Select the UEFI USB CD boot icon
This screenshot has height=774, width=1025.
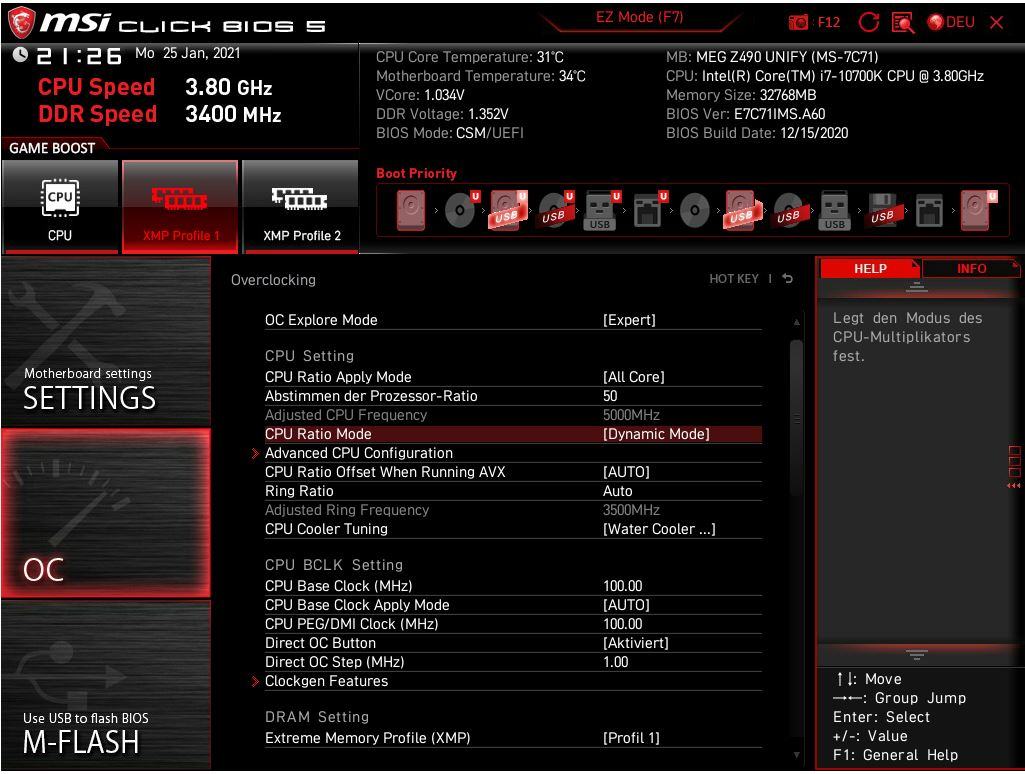pos(556,210)
